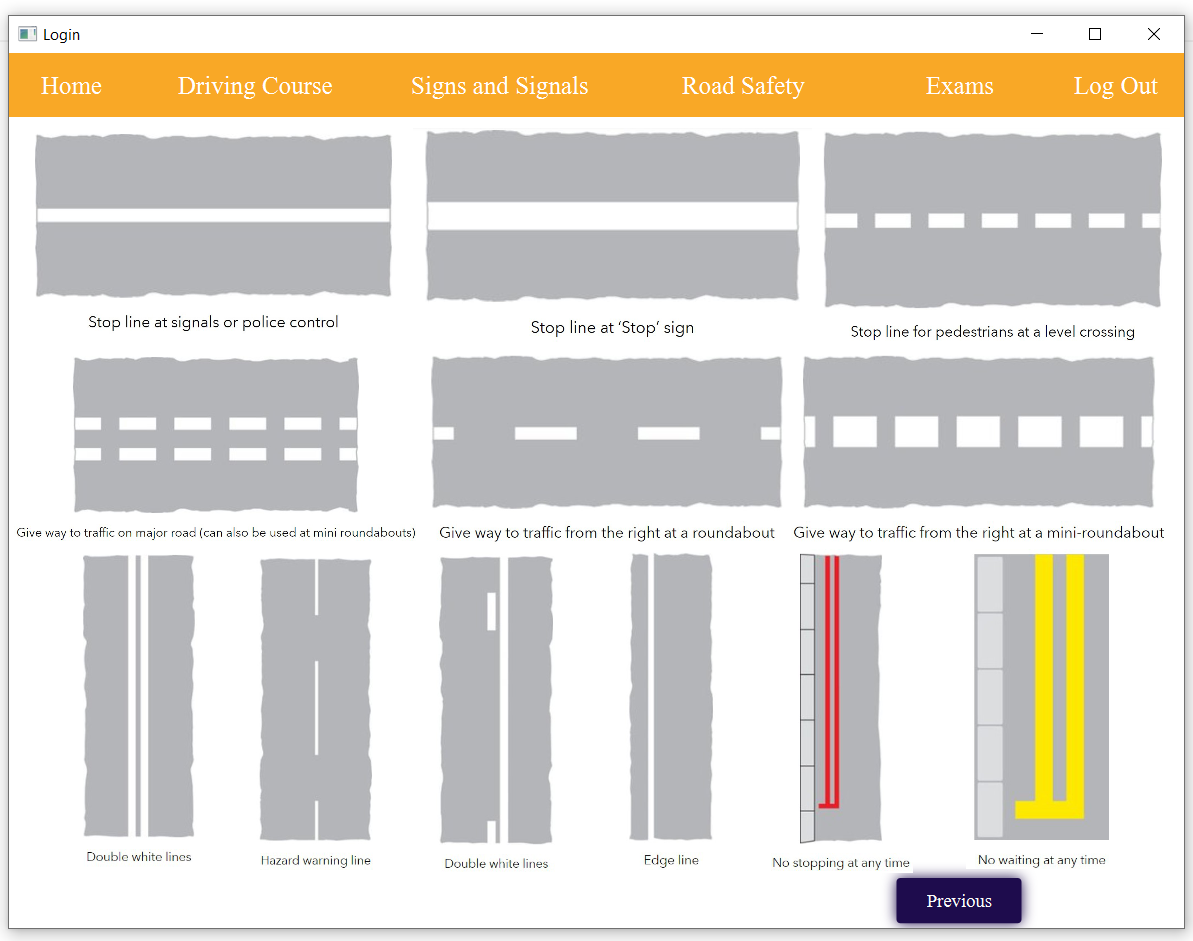View the pedestrian level crossing stop line image
The image size is (1193, 941).
pyautogui.click(x=992, y=218)
